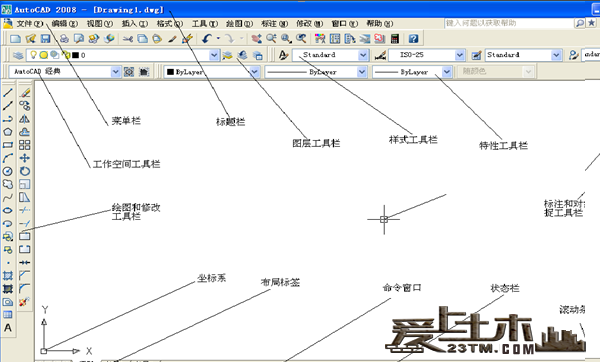
Task: Open the 文件 (File) menu
Action: pos(29,24)
